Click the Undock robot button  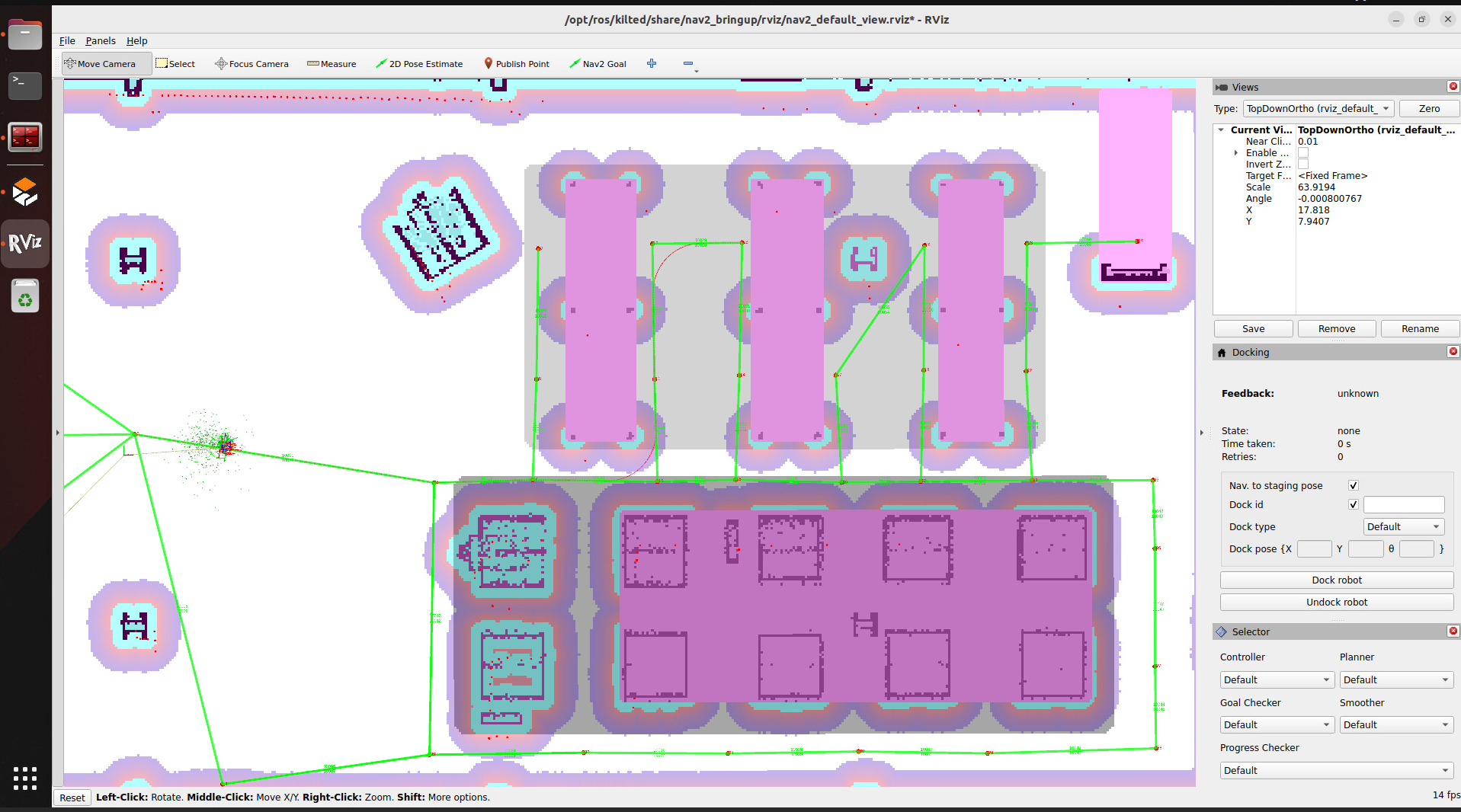click(x=1337, y=603)
